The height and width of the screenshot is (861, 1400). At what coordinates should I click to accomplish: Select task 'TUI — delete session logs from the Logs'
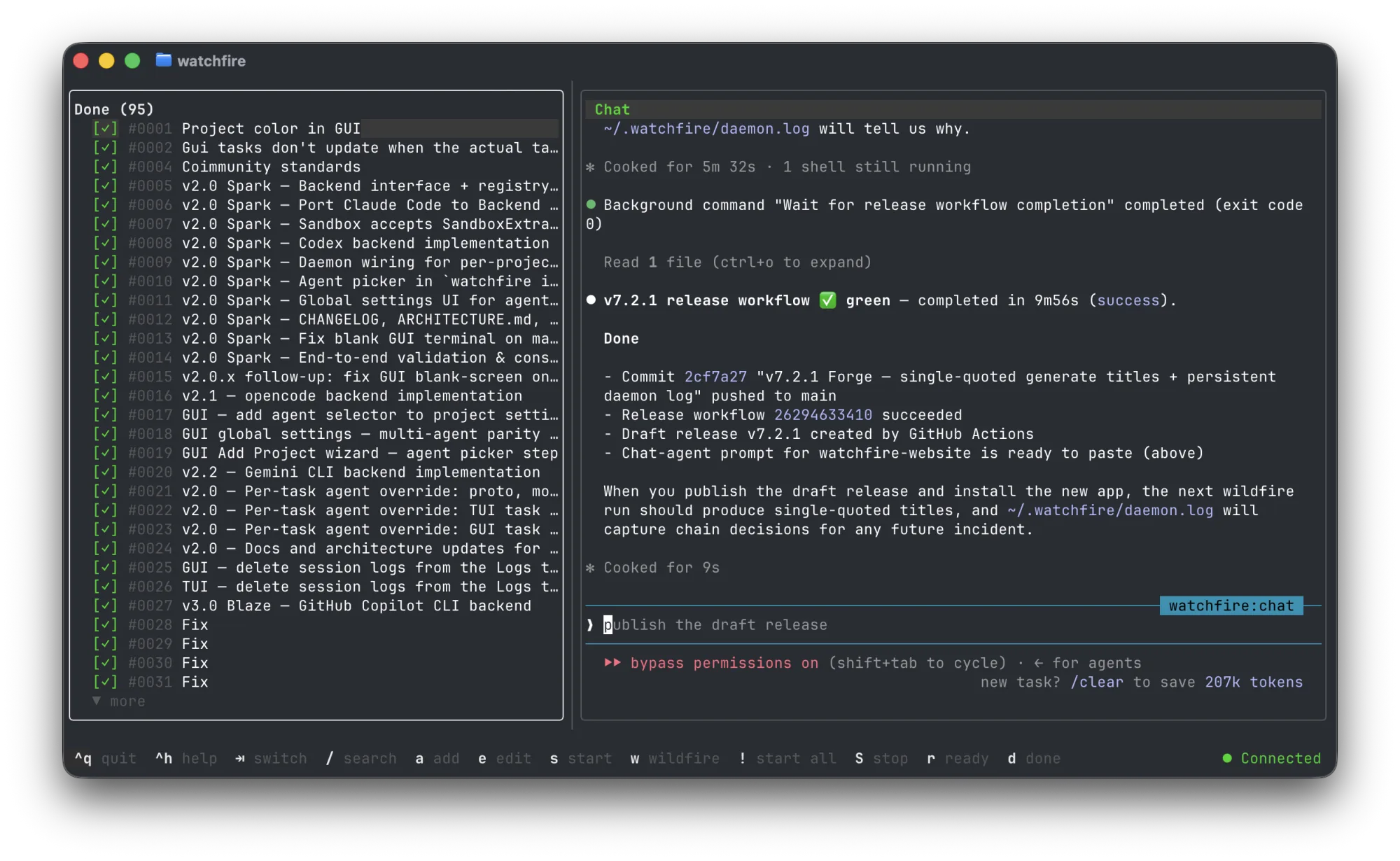[x=370, y=587]
